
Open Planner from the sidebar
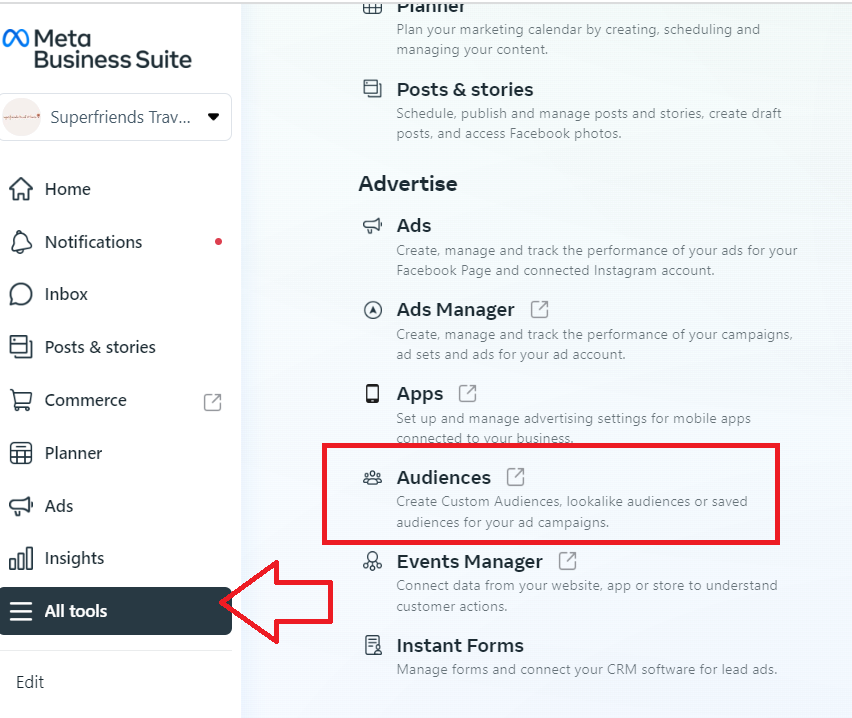pos(73,453)
